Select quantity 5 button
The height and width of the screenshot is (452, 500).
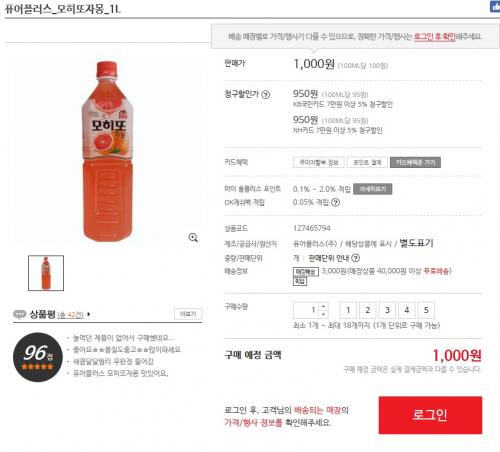click(x=426, y=310)
